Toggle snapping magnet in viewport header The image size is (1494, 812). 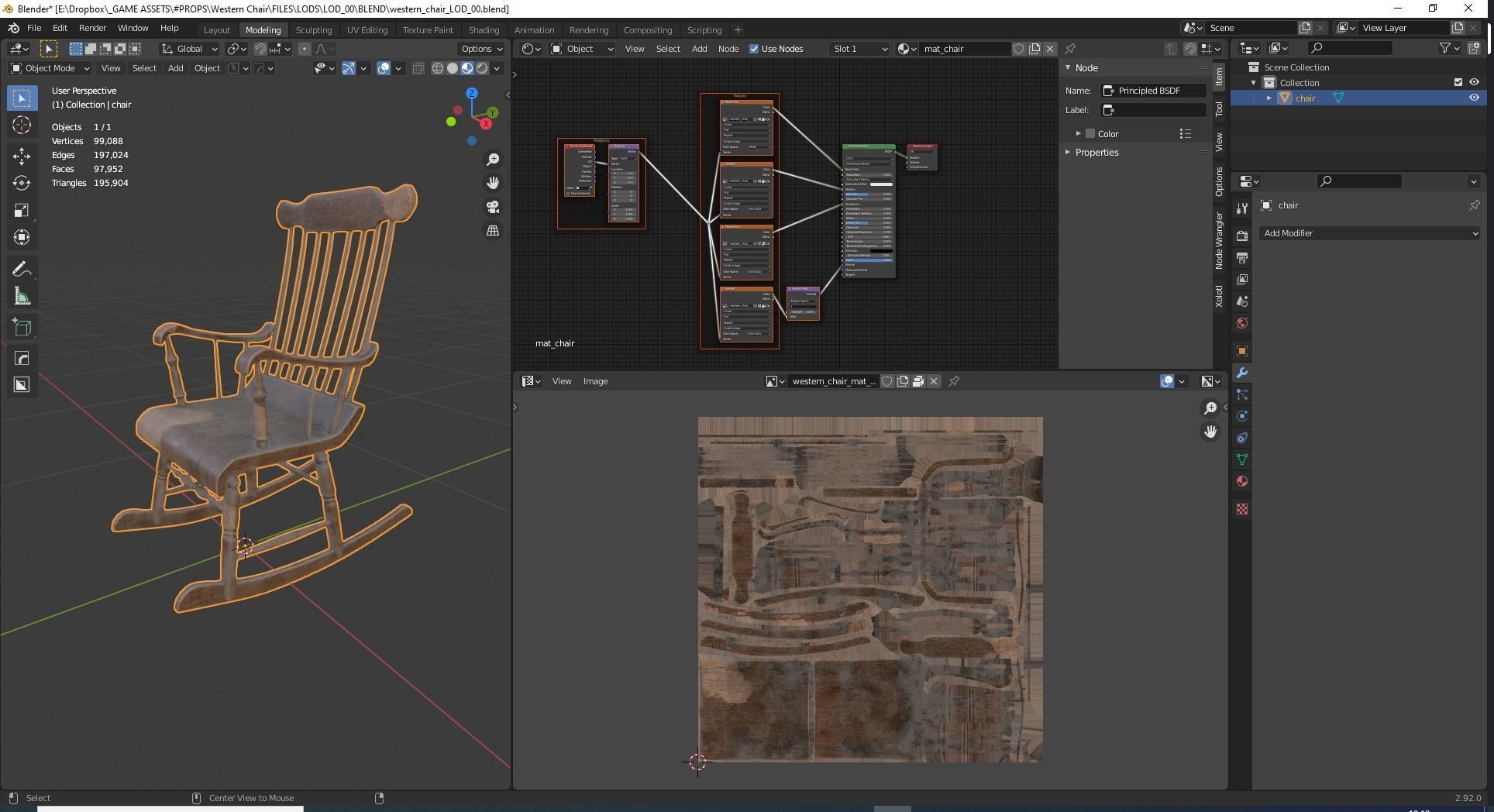click(260, 49)
